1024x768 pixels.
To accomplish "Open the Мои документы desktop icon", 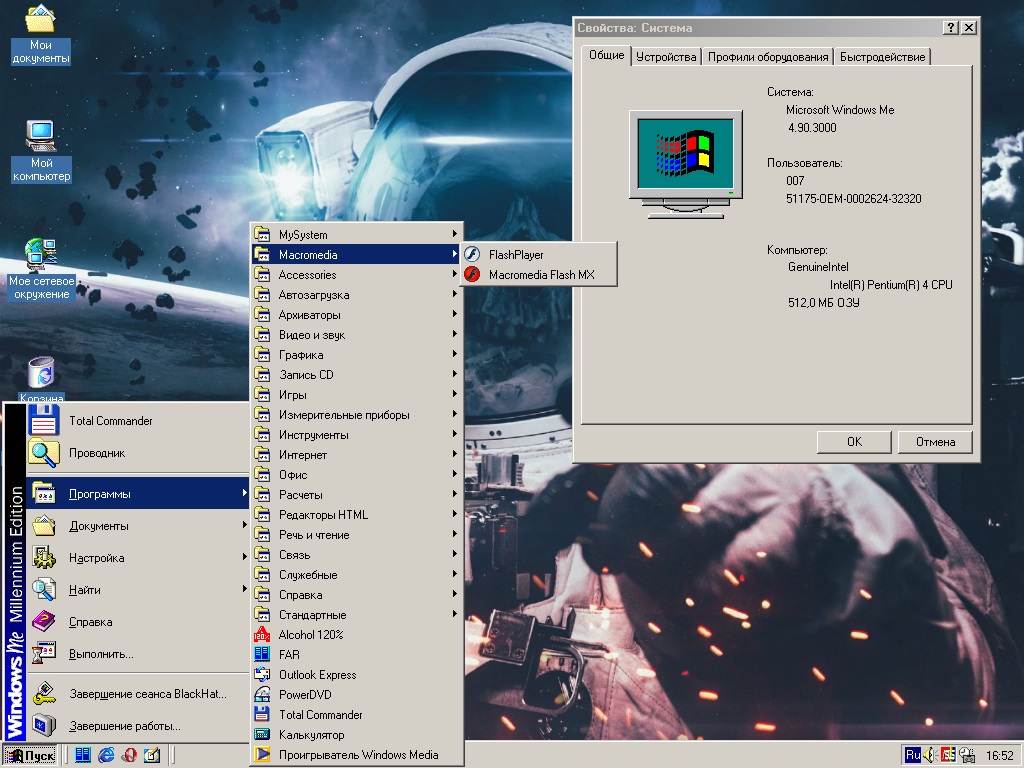I will point(40,33).
